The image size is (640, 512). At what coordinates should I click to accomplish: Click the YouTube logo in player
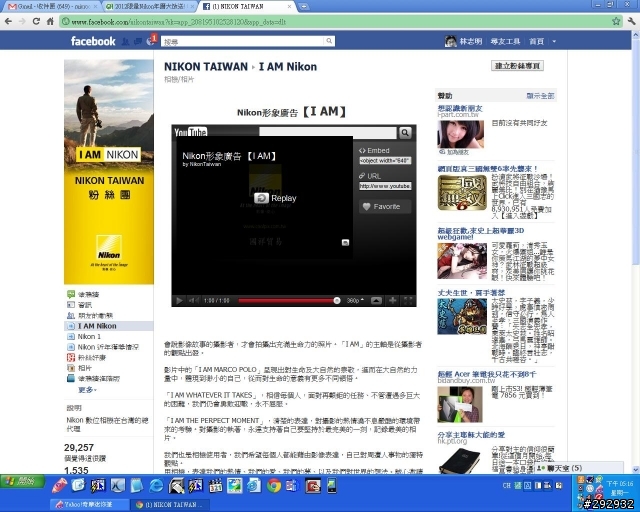[191, 131]
